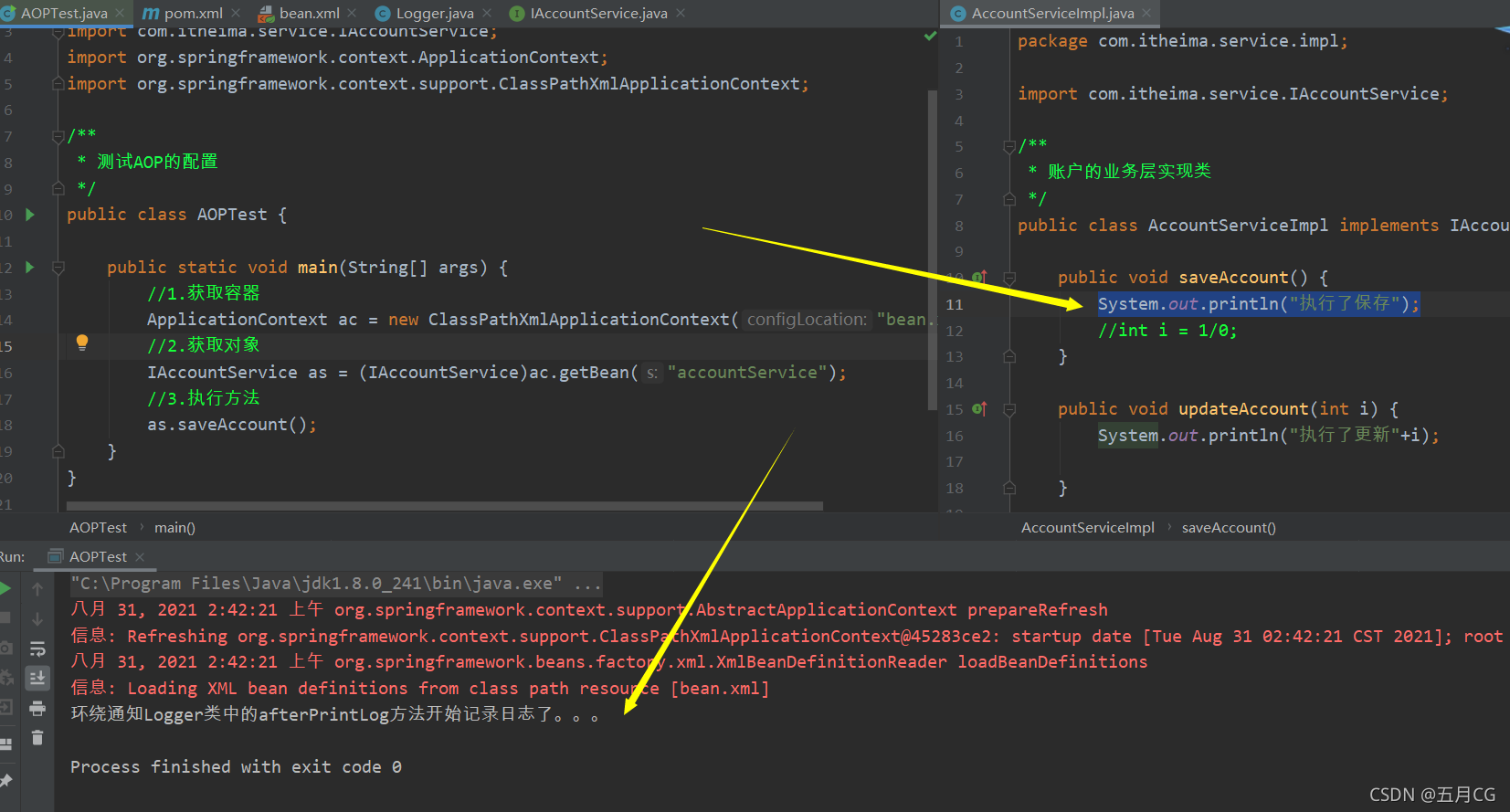This screenshot has height=812, width=1510.
Task: Toggle pin tab in Run panel
Action: [x=5, y=781]
